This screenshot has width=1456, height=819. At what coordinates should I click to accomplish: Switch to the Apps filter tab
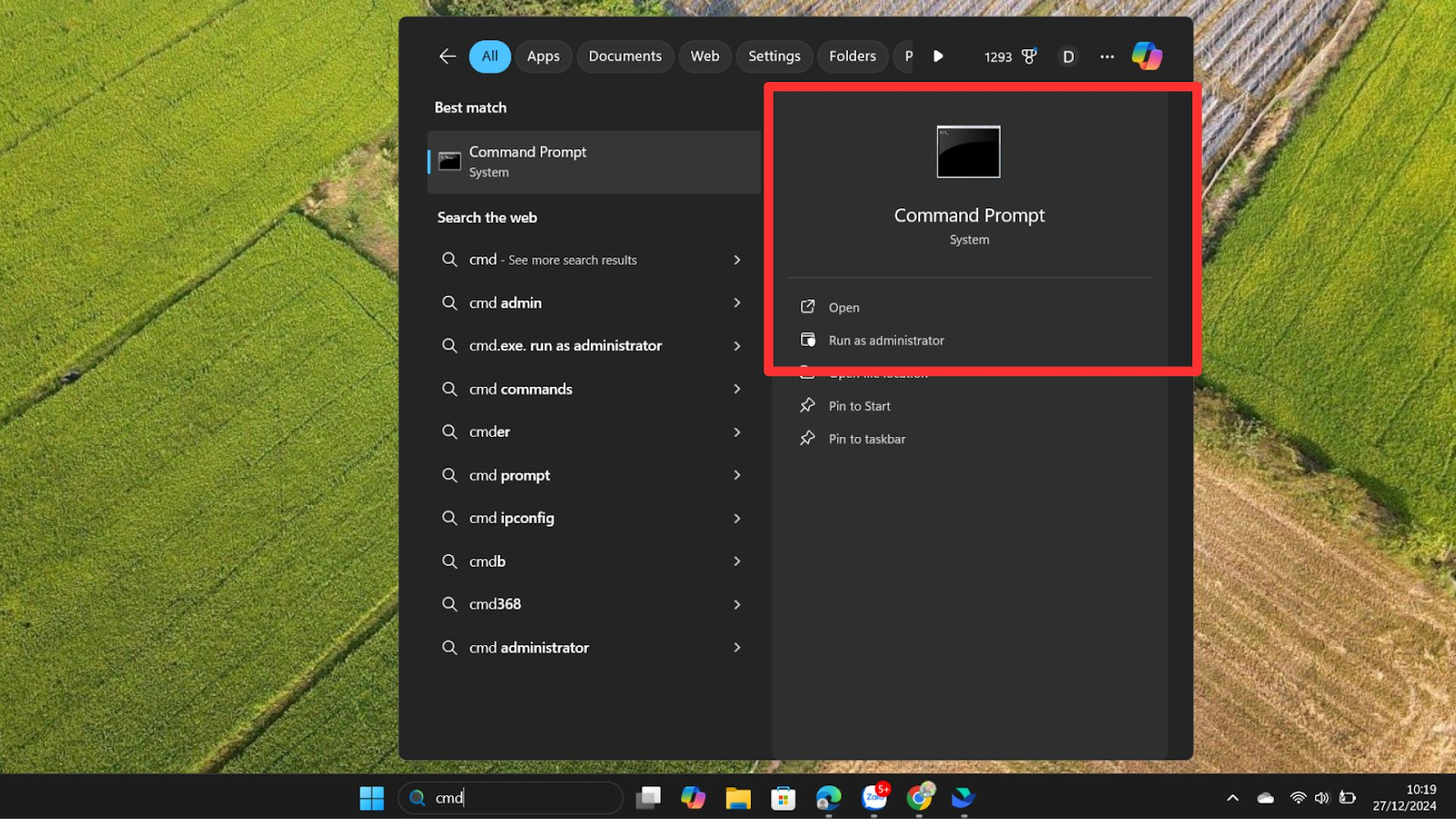[543, 56]
